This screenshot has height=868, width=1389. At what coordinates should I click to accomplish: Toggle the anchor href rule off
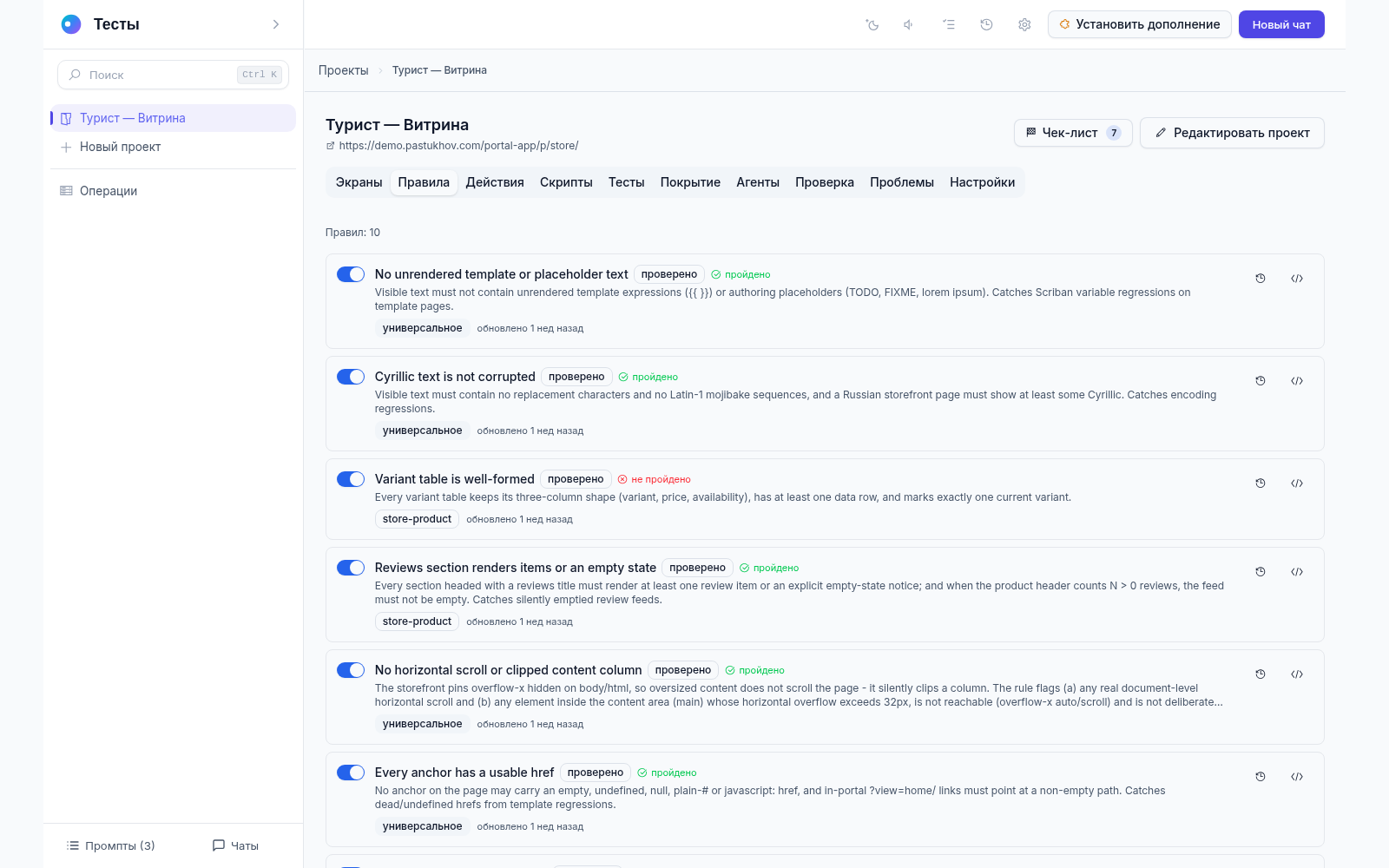351,773
